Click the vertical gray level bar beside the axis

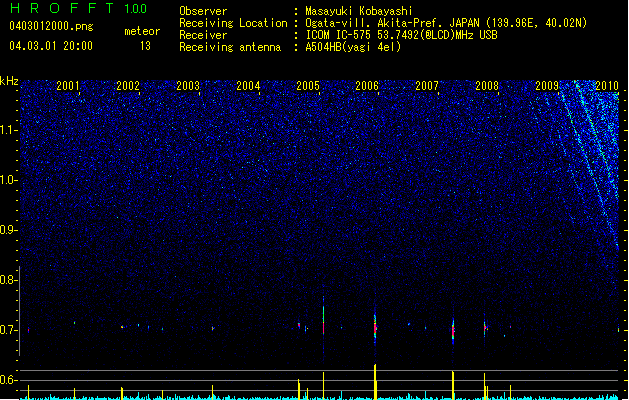[x=19, y=310]
